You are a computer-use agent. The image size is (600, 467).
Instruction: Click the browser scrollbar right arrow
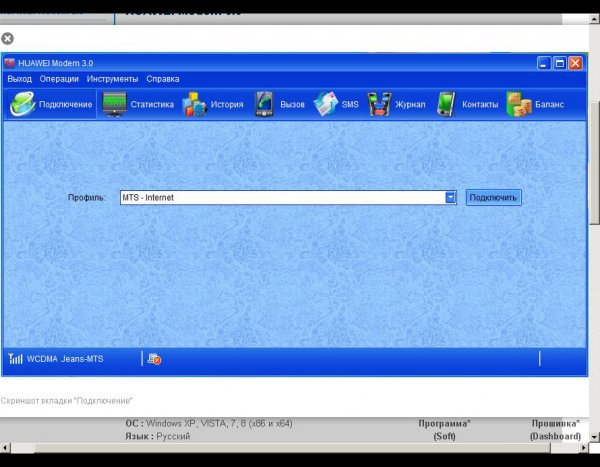584,447
